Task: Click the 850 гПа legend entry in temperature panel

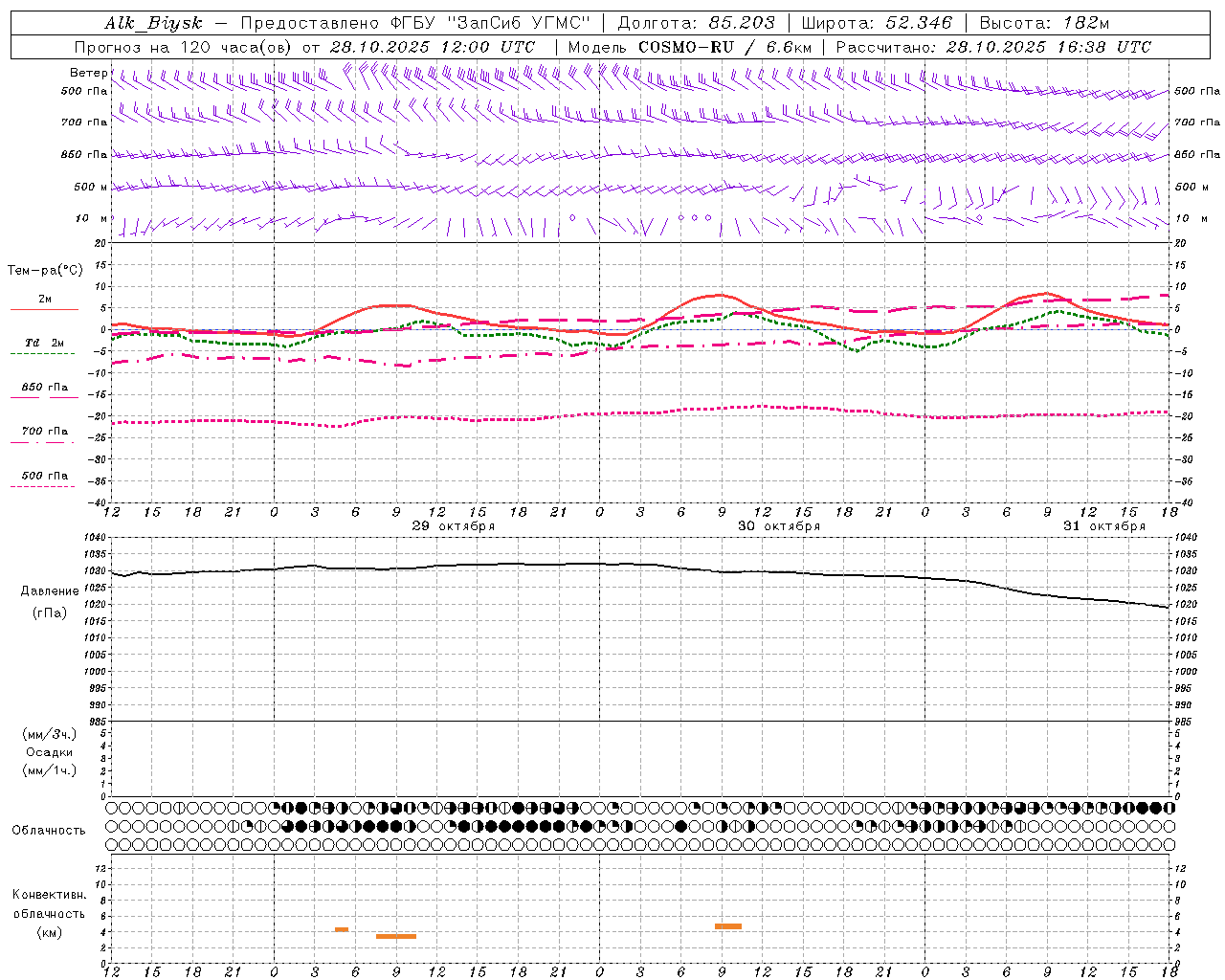Action: (x=44, y=388)
